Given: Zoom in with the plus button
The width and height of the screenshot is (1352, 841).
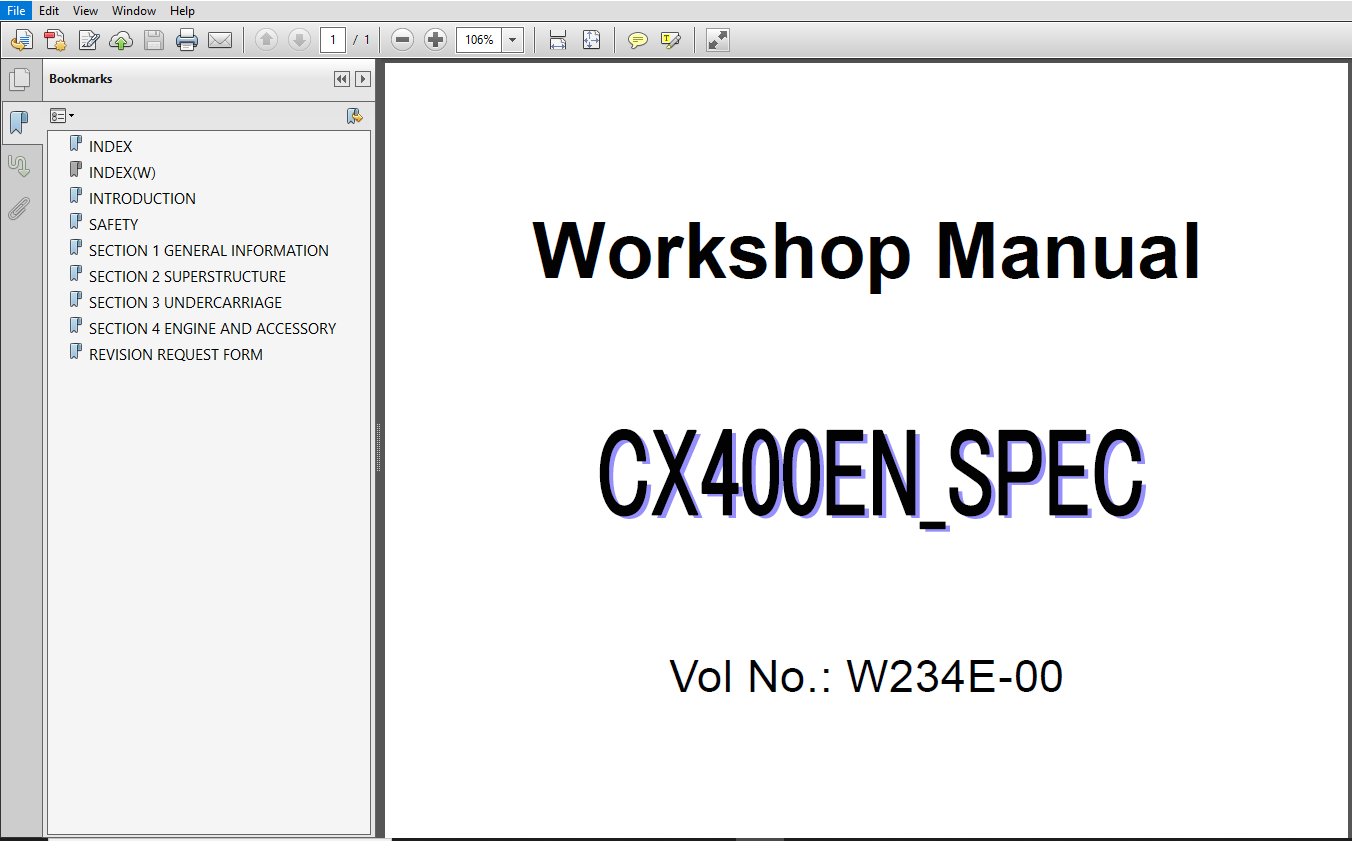Looking at the screenshot, I should click(x=435, y=40).
